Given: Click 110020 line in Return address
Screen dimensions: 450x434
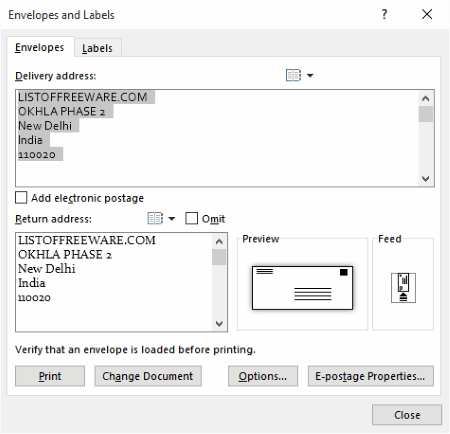Looking at the screenshot, I should [x=34, y=297].
